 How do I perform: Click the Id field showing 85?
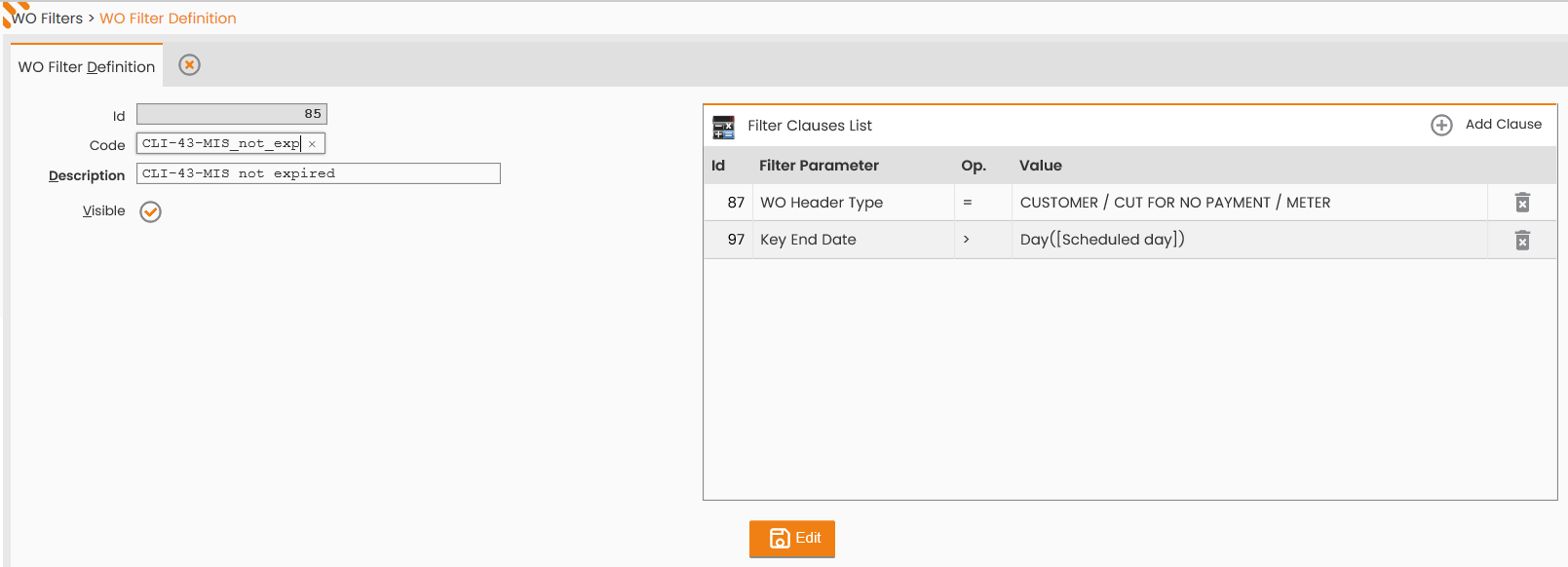(232, 114)
